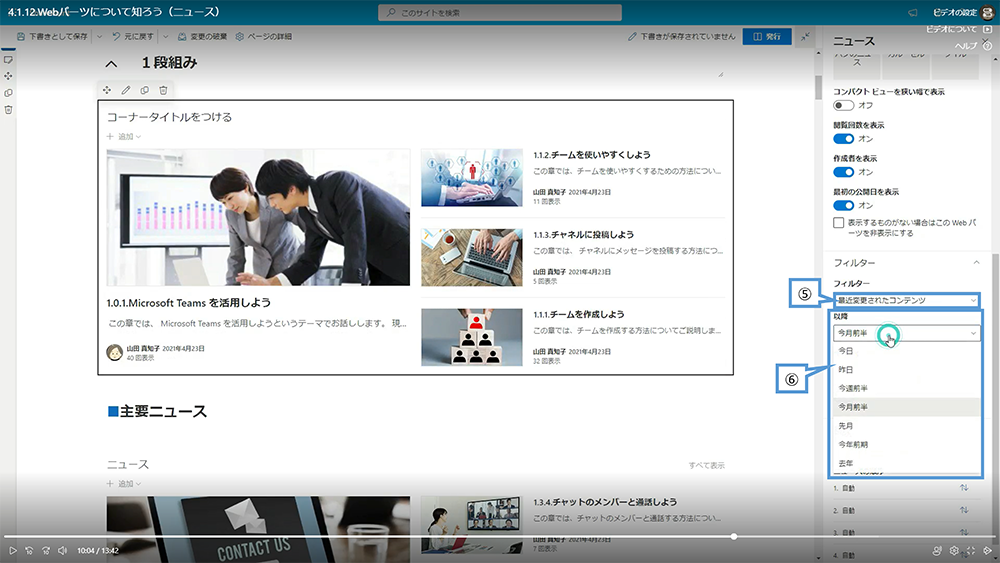This screenshot has height=563, width=1000.
Task: Select 今月前半 in the dropdown list
Action: (x=906, y=407)
